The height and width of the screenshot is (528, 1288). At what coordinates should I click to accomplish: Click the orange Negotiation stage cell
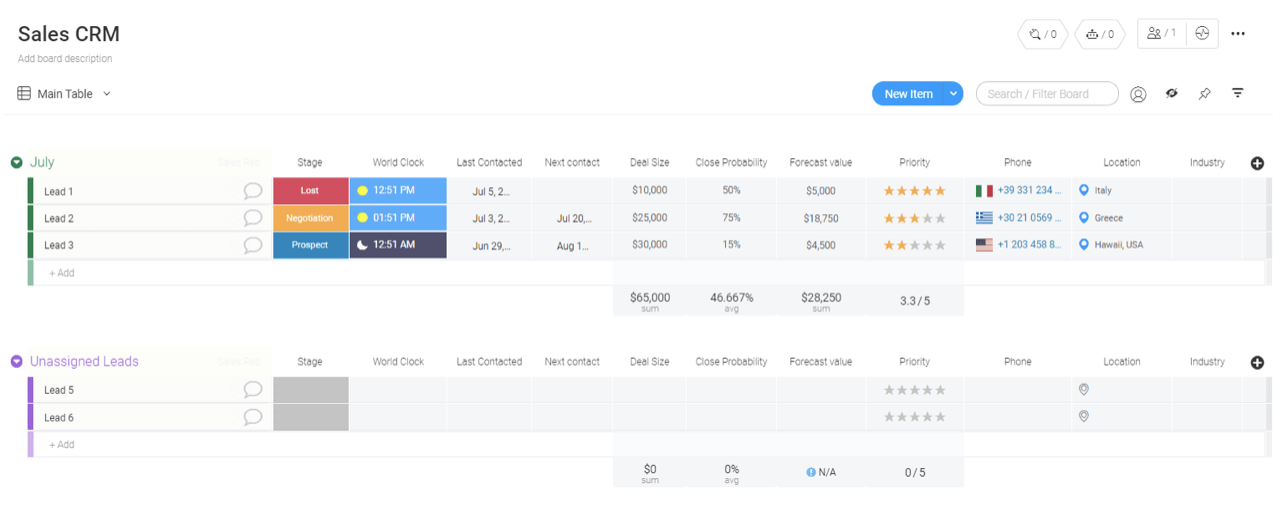click(310, 218)
